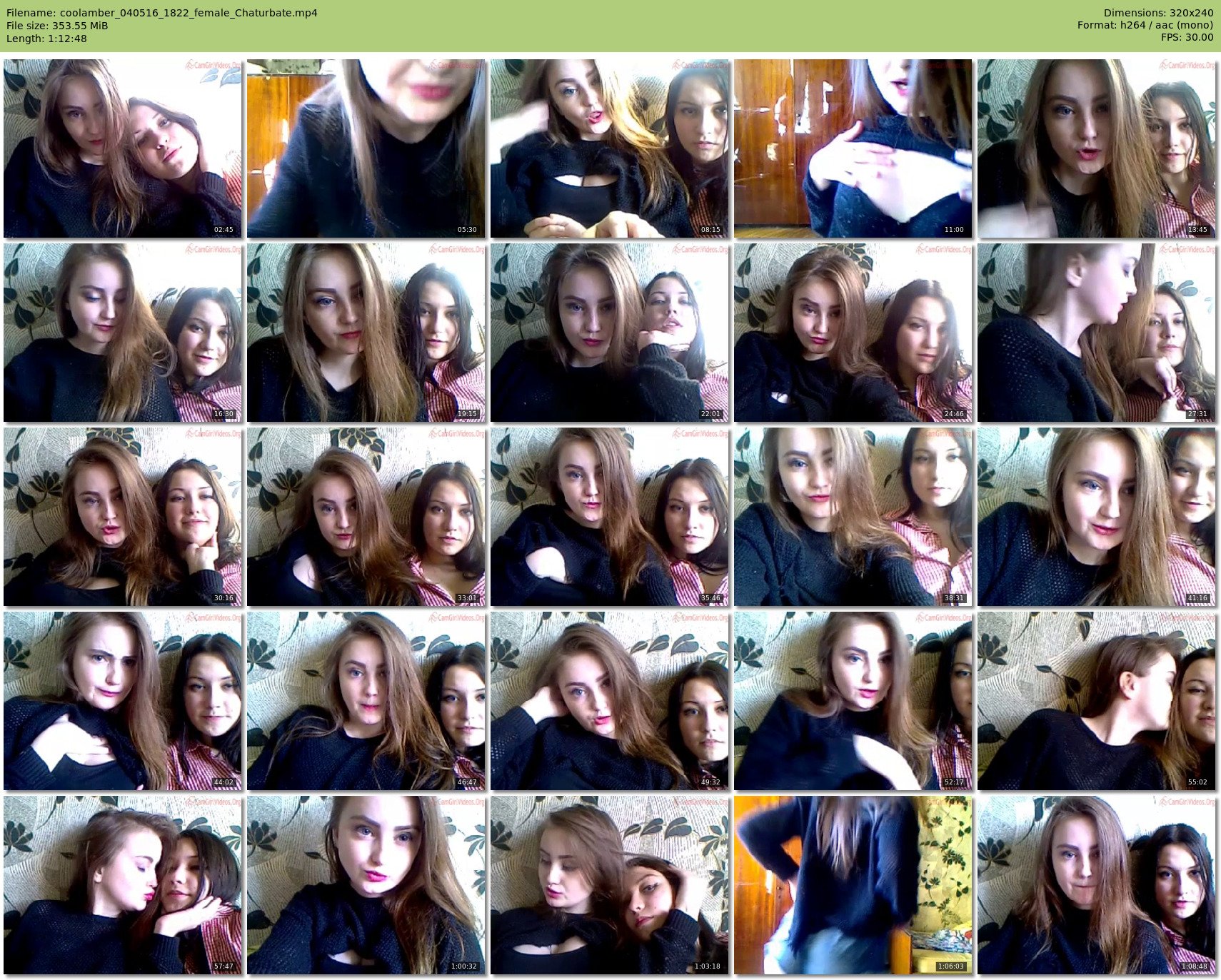
Task: Click the thumbnail at 13:45
Action: 1097,148
